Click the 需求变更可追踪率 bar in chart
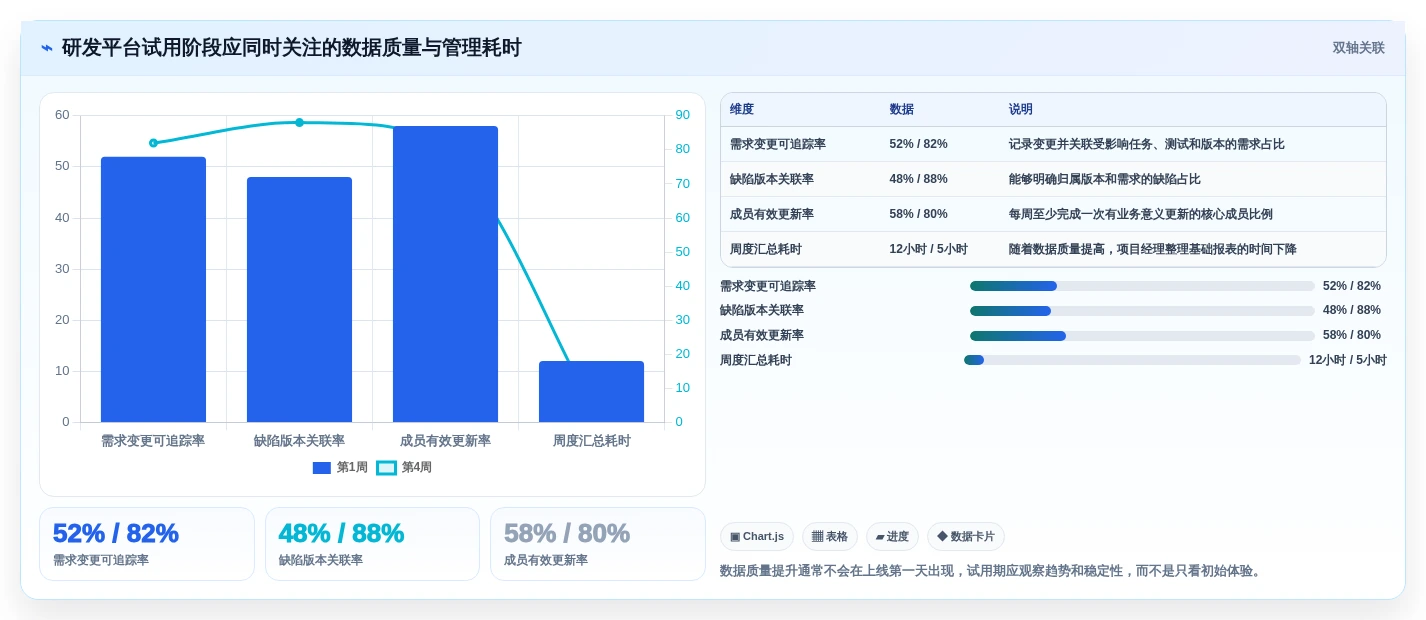 [x=153, y=289]
